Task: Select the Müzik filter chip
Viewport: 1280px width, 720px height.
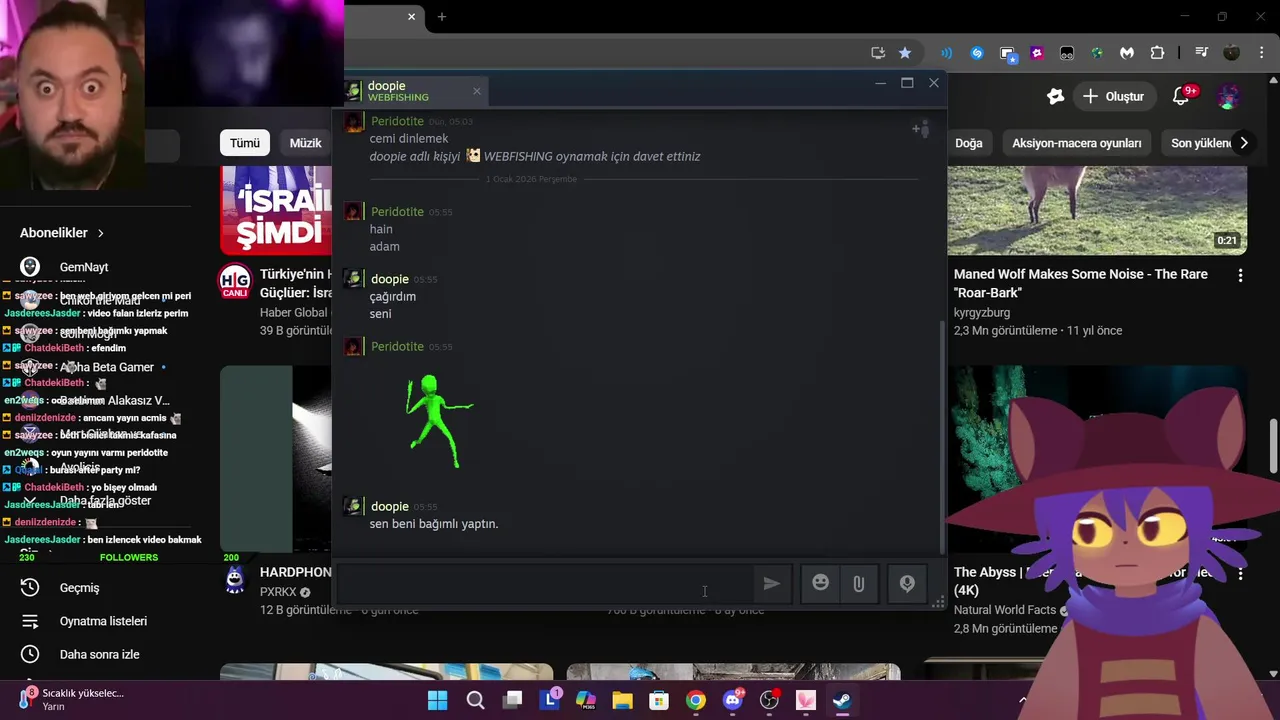Action: (305, 143)
